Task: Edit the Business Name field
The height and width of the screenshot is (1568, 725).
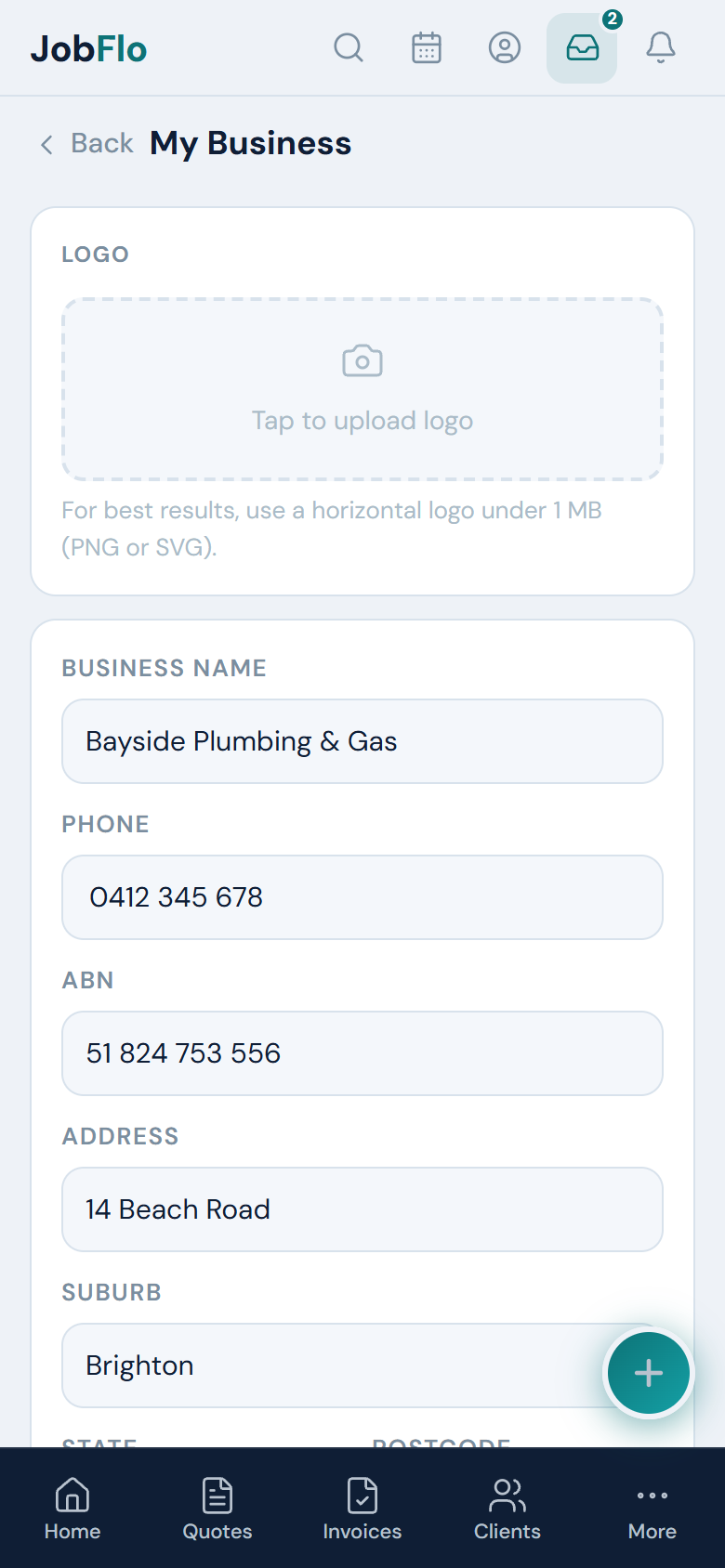Action: click(362, 741)
